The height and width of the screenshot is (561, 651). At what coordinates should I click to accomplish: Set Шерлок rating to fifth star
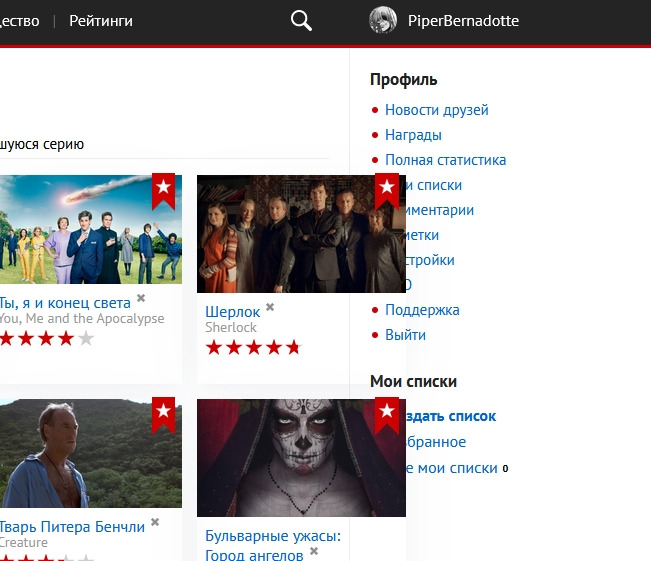click(294, 348)
